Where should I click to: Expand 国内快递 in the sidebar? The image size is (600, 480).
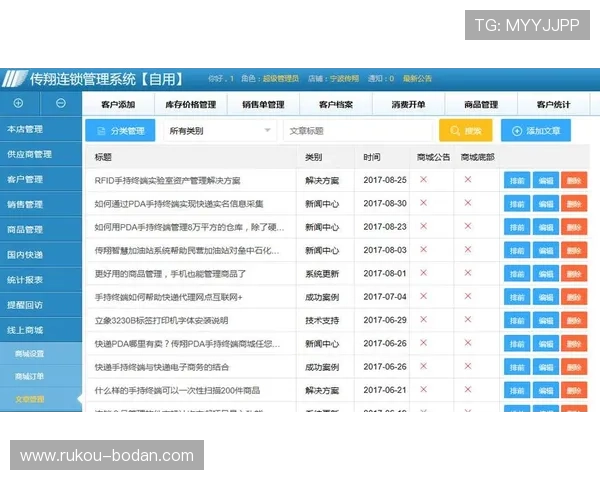[41, 255]
